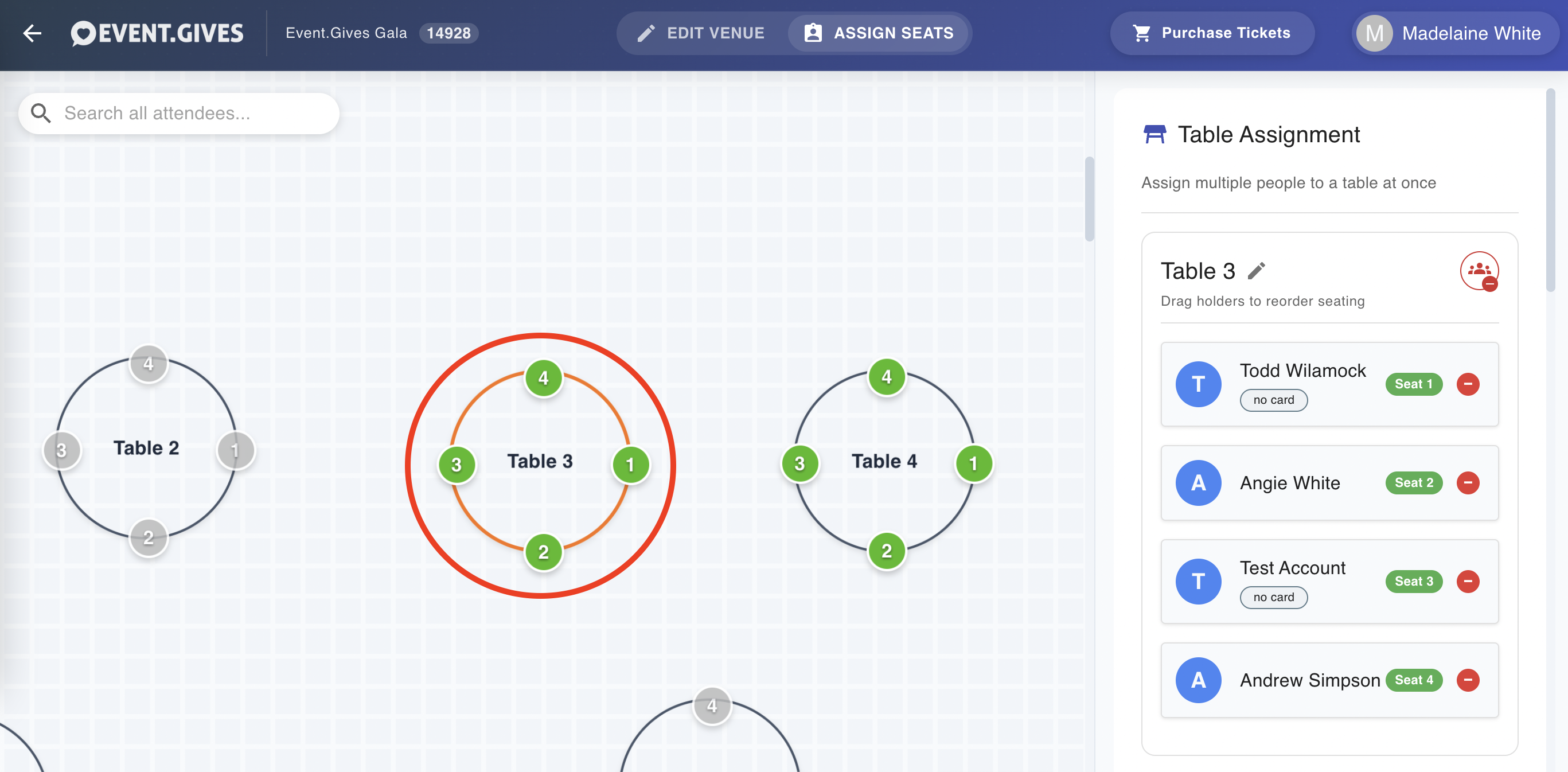Click the M profile avatar
Image resolution: width=1568 pixels, height=772 pixels.
(1374, 33)
